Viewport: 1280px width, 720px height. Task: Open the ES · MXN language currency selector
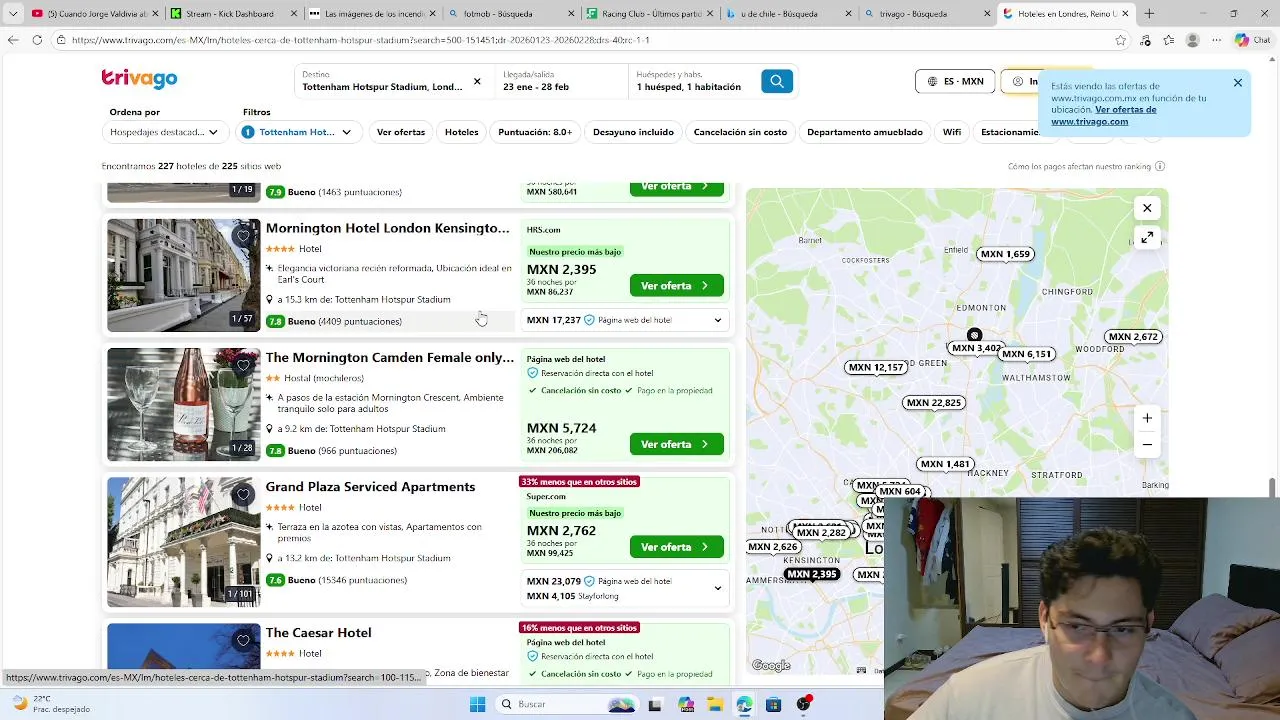coord(955,81)
